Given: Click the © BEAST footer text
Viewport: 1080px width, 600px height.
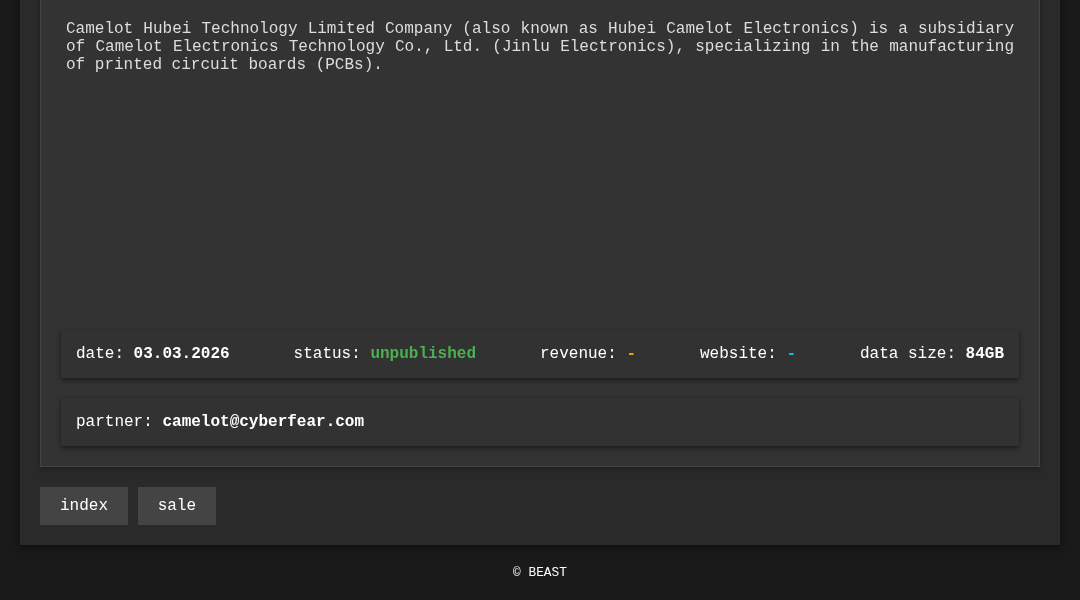Looking at the screenshot, I should [540, 572].
